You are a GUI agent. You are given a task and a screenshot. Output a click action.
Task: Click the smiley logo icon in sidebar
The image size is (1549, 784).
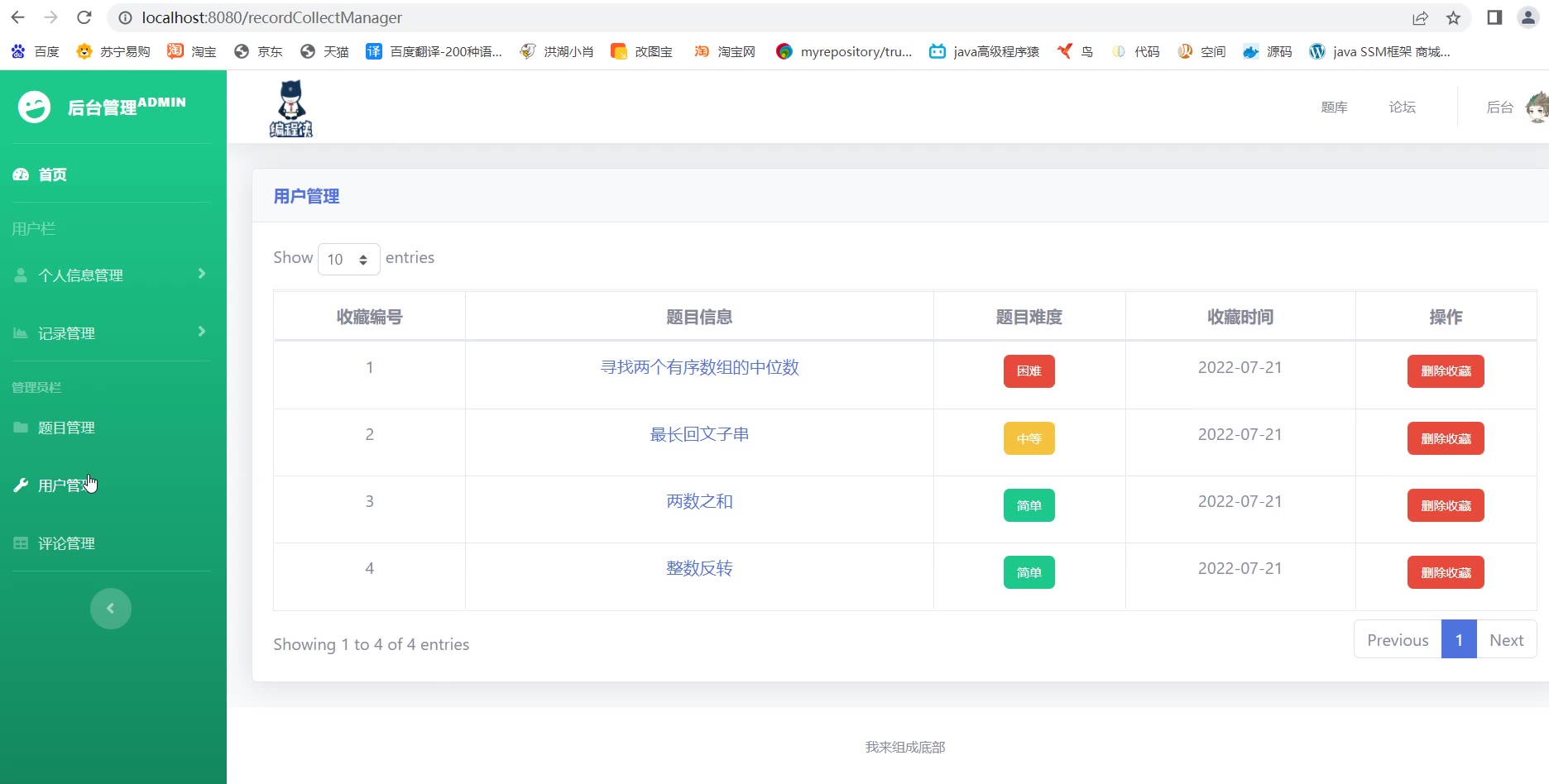(x=35, y=107)
